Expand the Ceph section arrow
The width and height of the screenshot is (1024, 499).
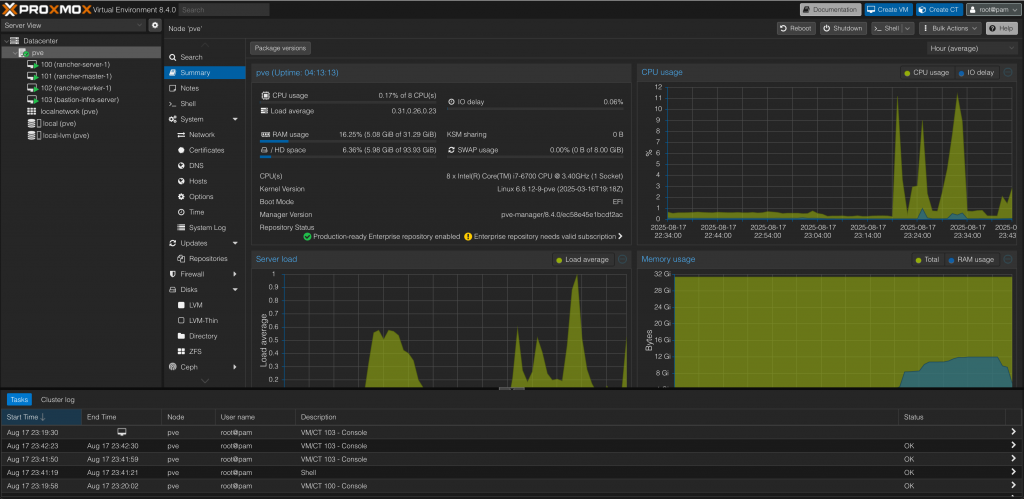(235, 367)
